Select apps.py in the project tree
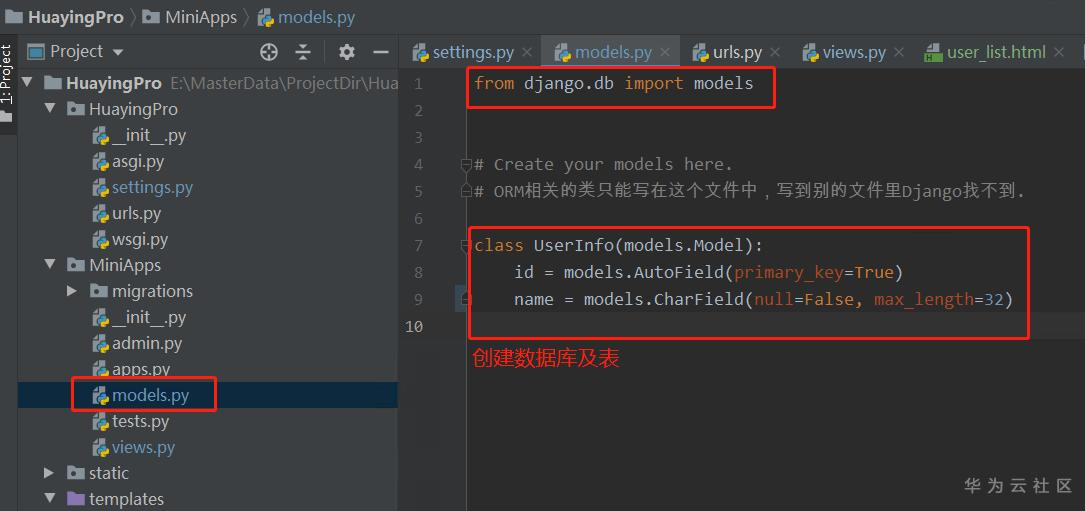 pos(141,369)
